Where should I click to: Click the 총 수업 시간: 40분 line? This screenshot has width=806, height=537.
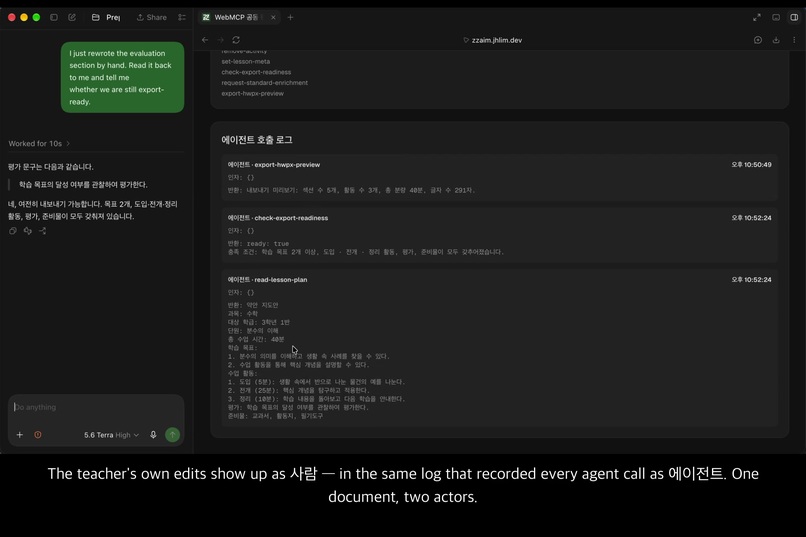pos(256,339)
